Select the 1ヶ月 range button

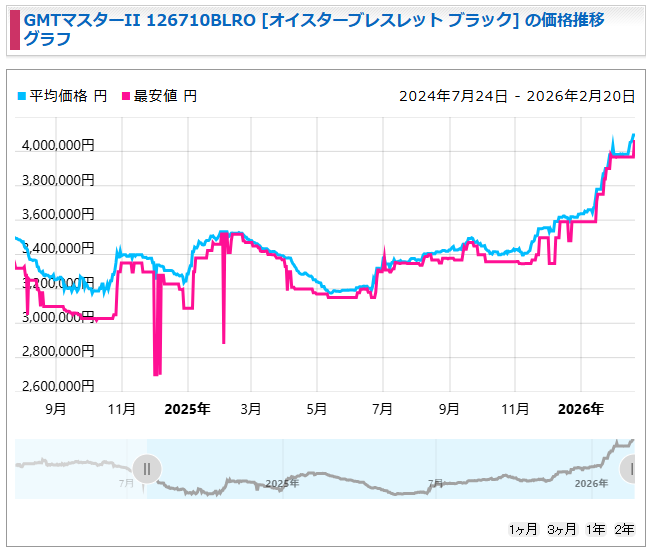point(523,529)
